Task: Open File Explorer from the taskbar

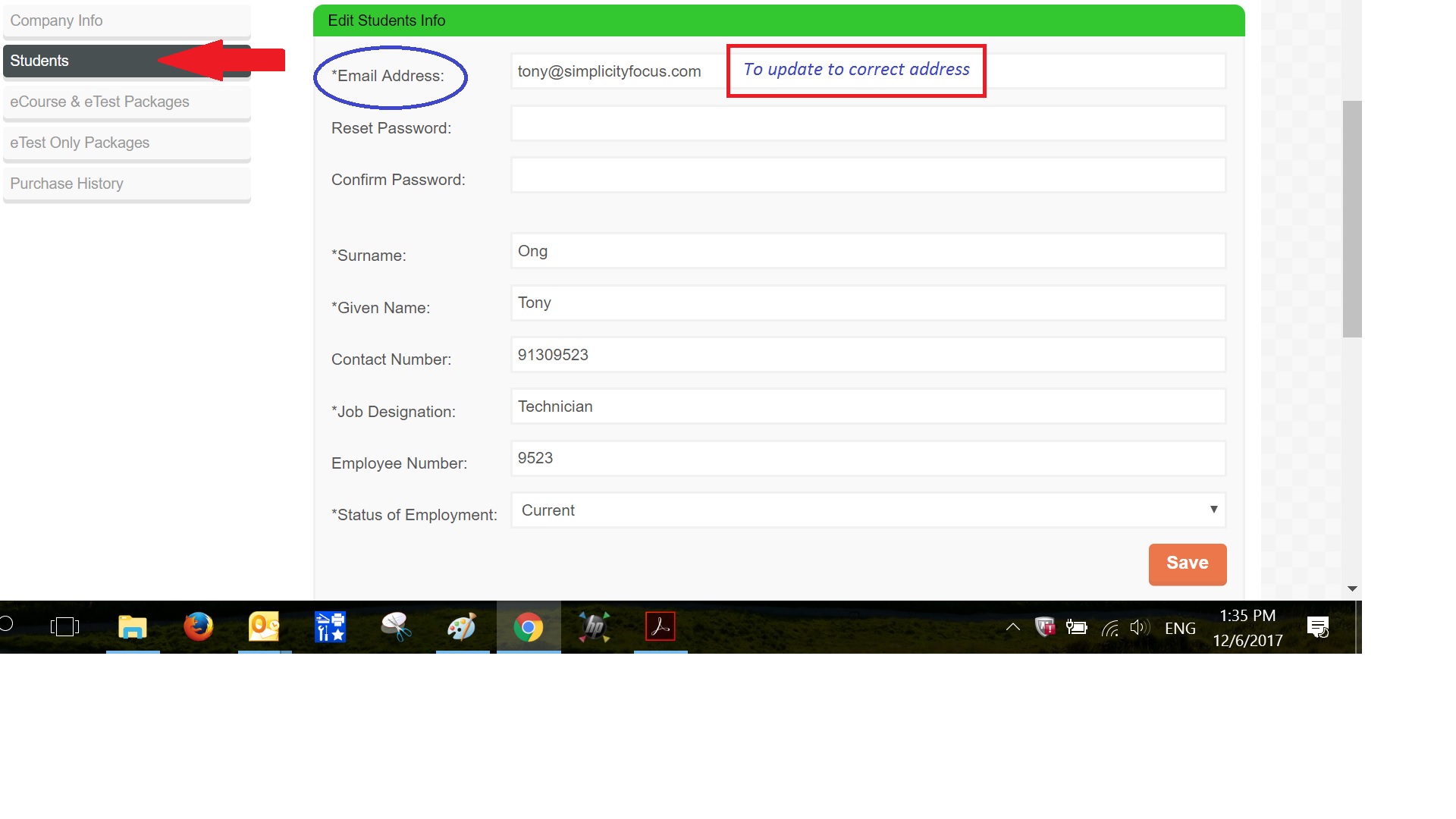Action: pos(133,627)
